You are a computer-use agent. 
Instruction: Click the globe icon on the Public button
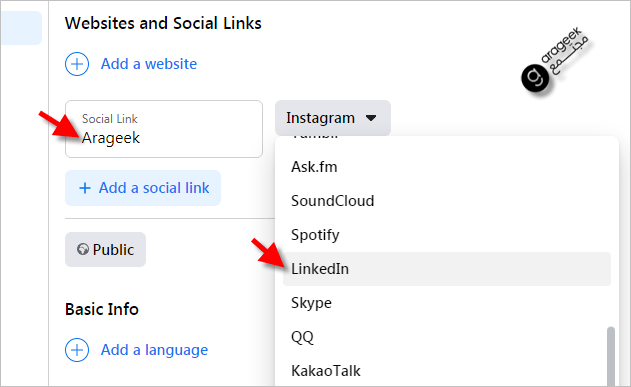(x=82, y=249)
